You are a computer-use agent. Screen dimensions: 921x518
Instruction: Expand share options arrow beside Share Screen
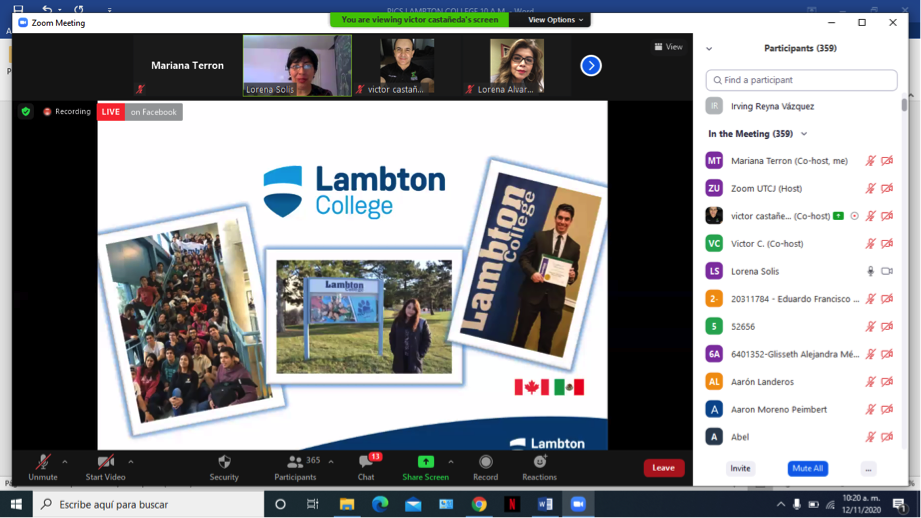[x=451, y=462]
